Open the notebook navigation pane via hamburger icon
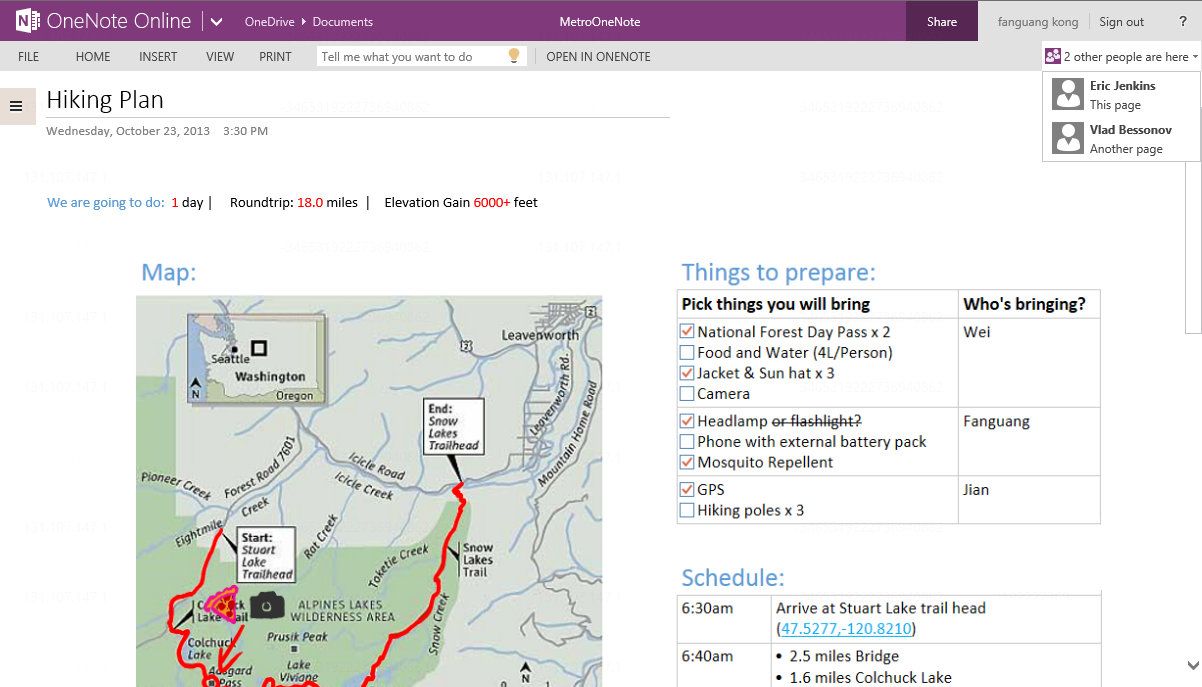Viewport: 1202px width, 687px height. [17, 106]
